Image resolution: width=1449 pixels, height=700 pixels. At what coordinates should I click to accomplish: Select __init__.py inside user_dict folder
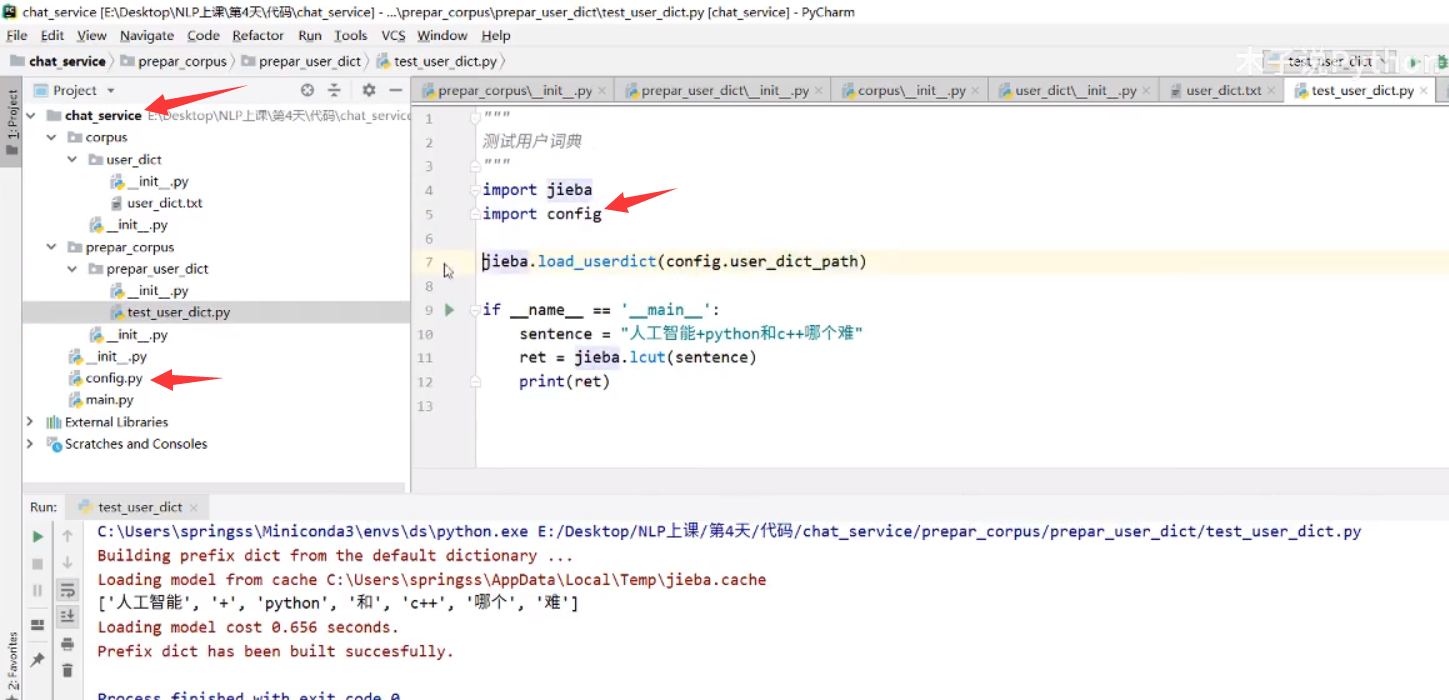click(157, 182)
